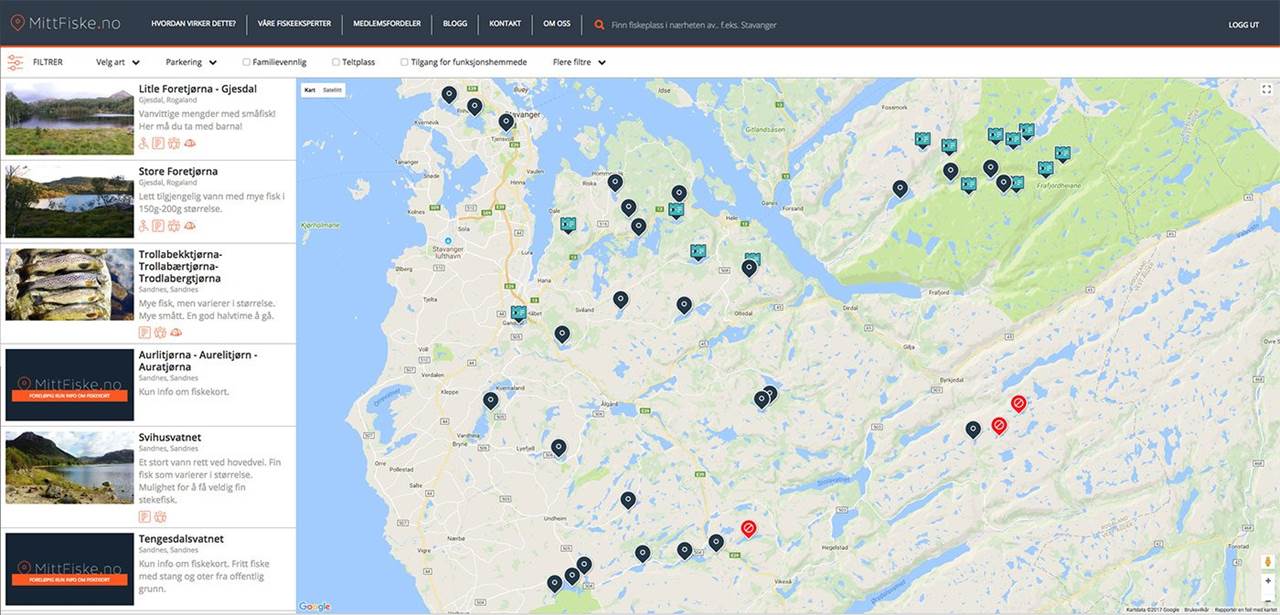Screen dimensions: 1280x615
Task: Check the Teltplass filter
Action: [x=336, y=62]
